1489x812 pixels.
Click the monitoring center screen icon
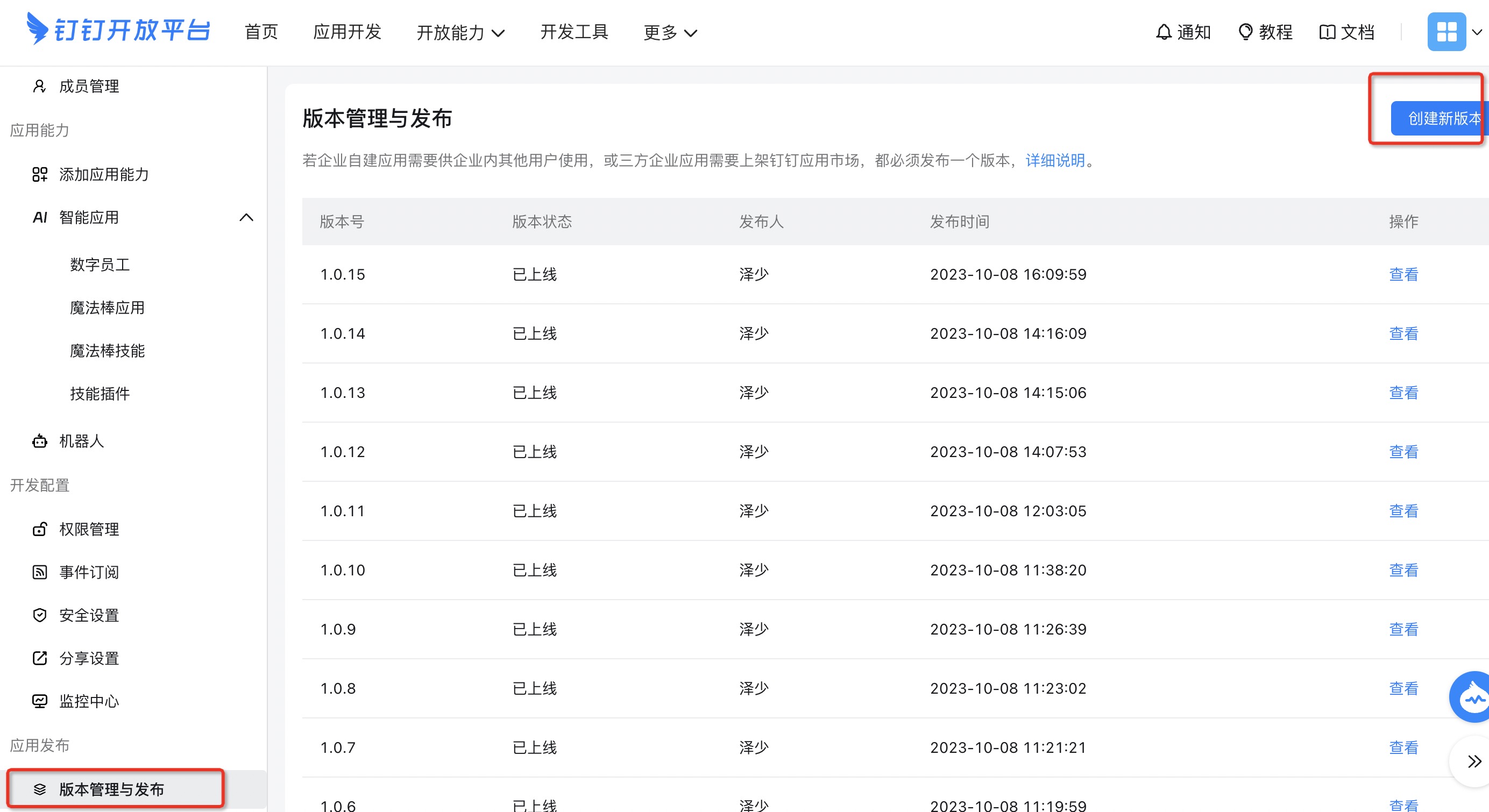point(39,702)
